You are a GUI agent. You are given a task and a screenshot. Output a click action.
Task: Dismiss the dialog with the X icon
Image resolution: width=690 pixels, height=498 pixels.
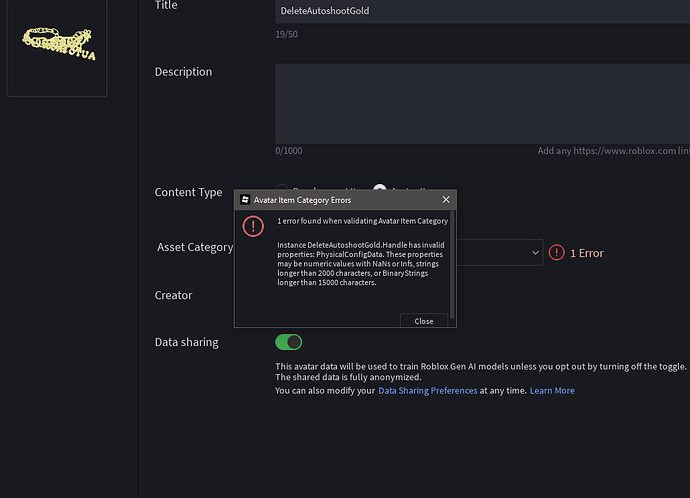pos(446,200)
